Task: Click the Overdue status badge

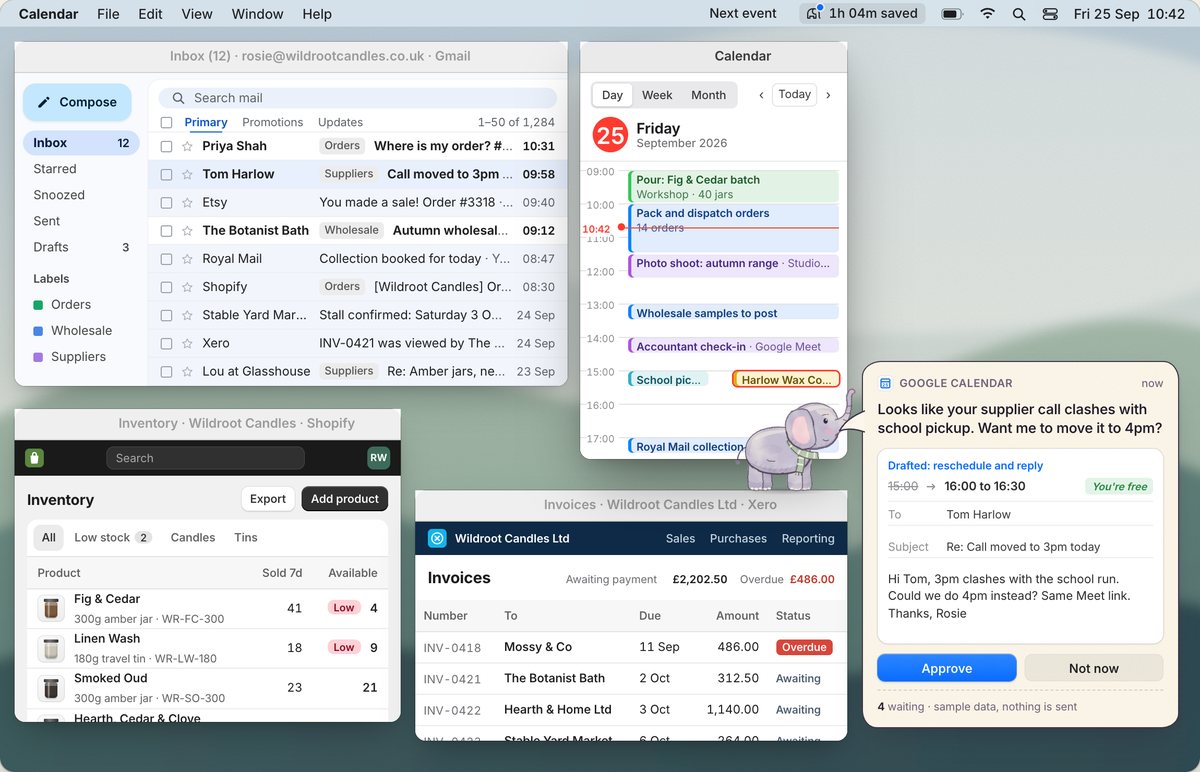Action: tap(804, 647)
